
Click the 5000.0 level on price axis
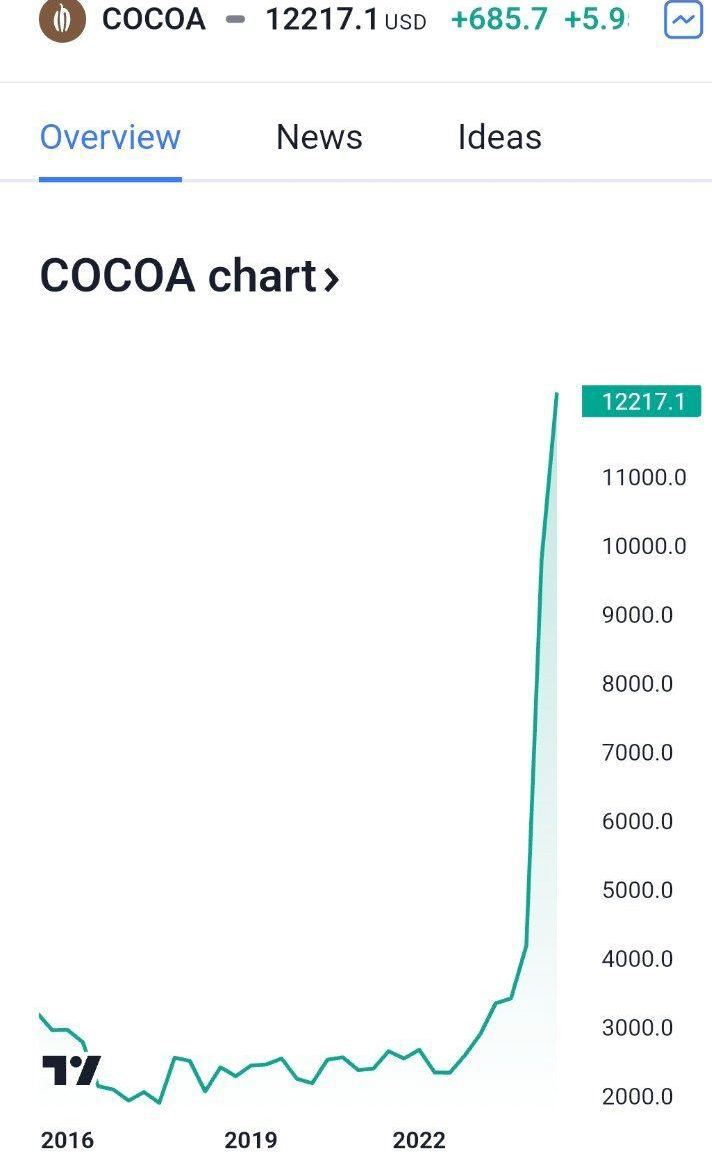(637, 890)
